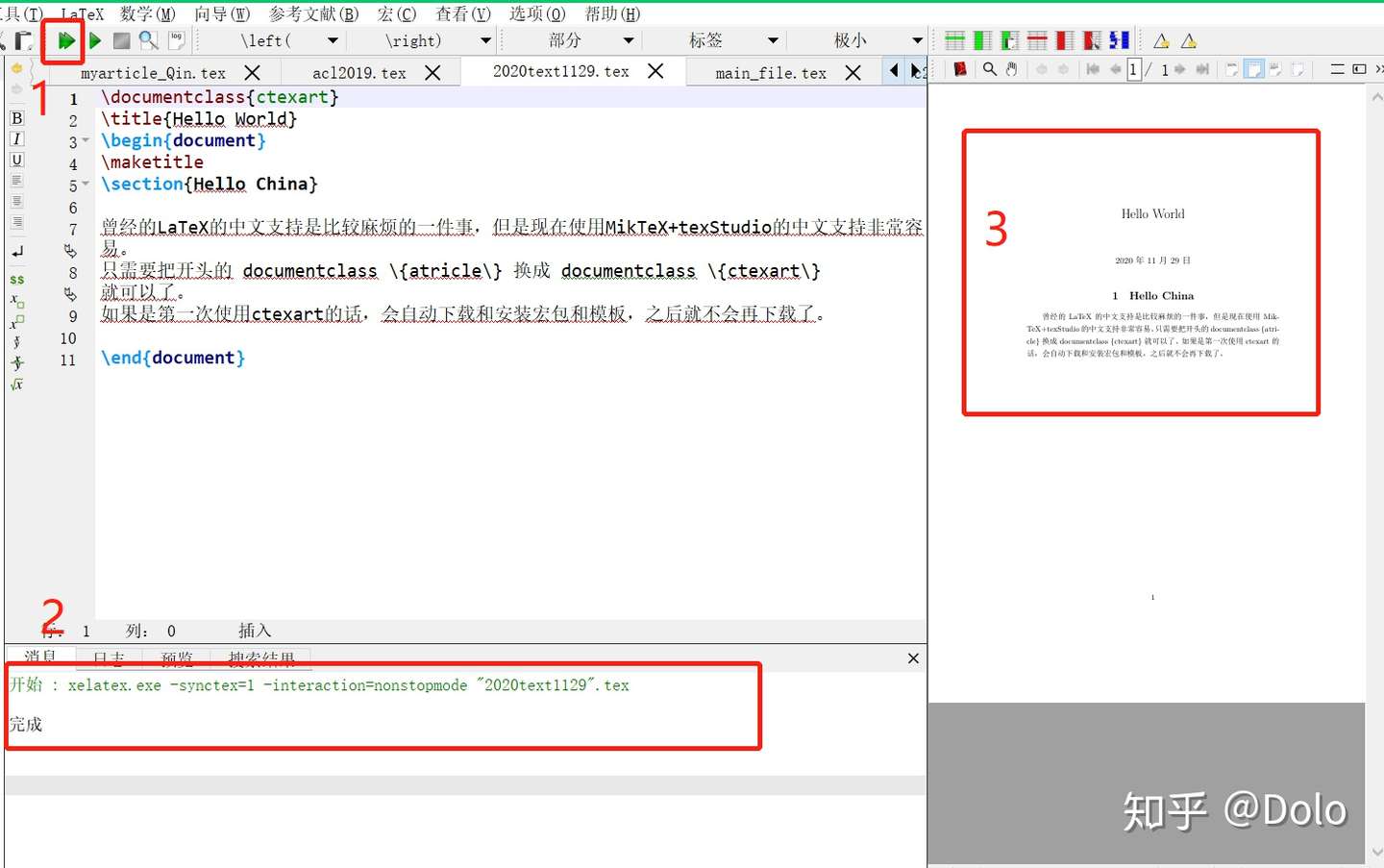Click the center-align text icon
The width and height of the screenshot is (1384, 868).
pos(16,202)
